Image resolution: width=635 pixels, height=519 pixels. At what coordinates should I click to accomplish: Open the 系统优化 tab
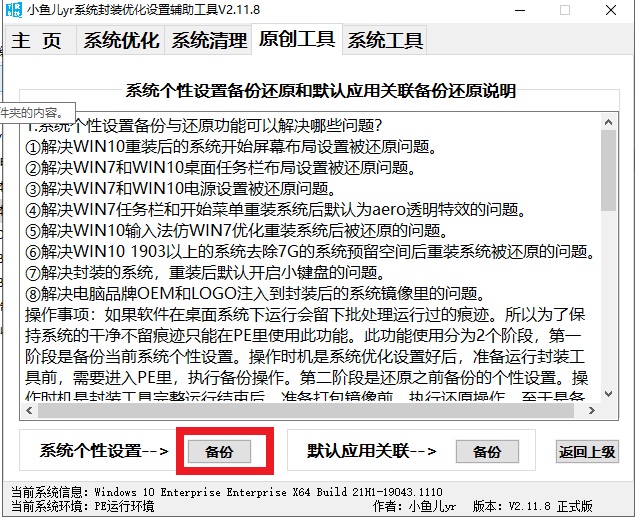pyautogui.click(x=122, y=41)
